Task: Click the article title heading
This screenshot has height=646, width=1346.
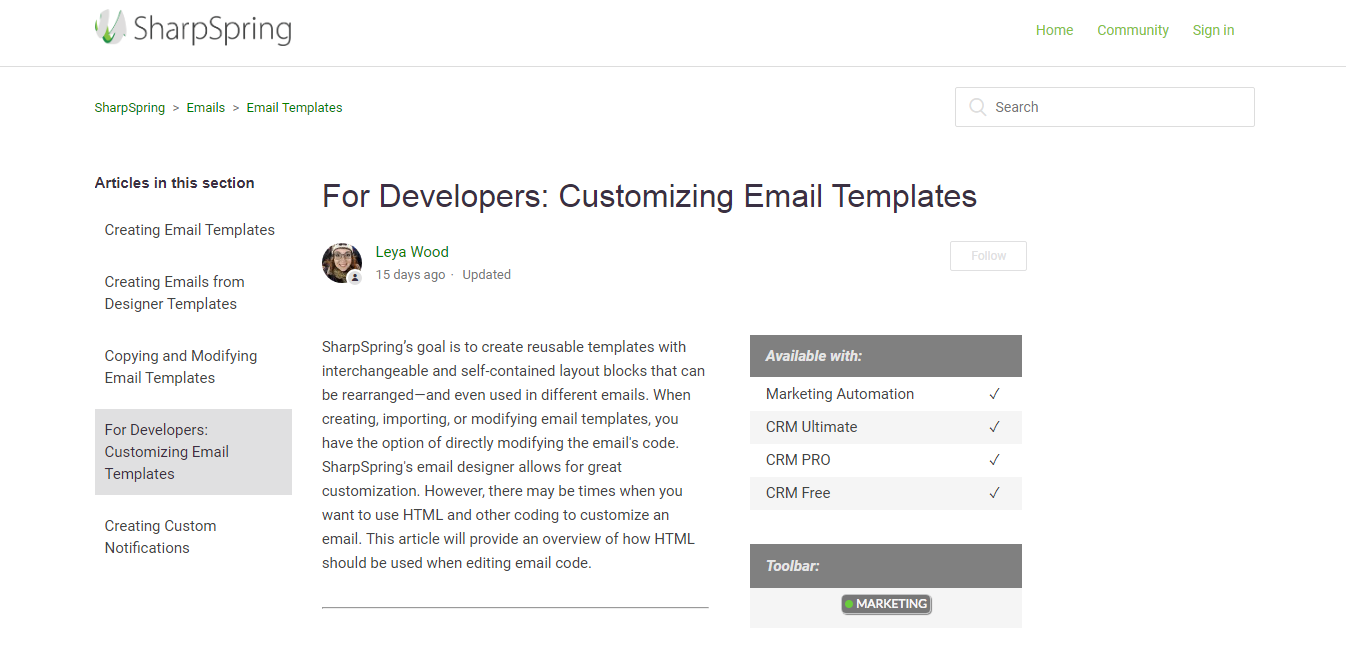Action: (649, 196)
